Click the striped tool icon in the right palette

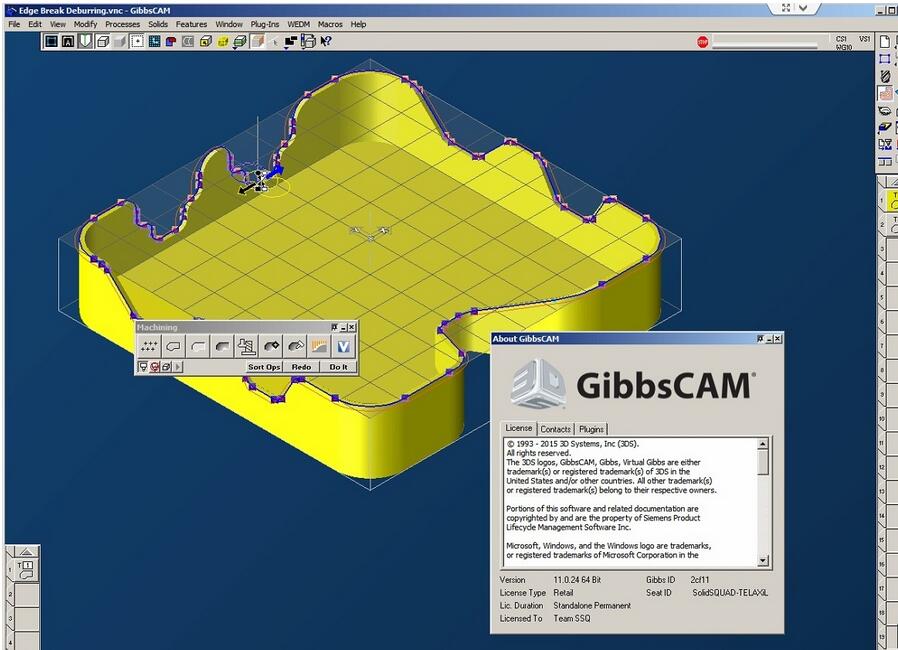coord(885,76)
